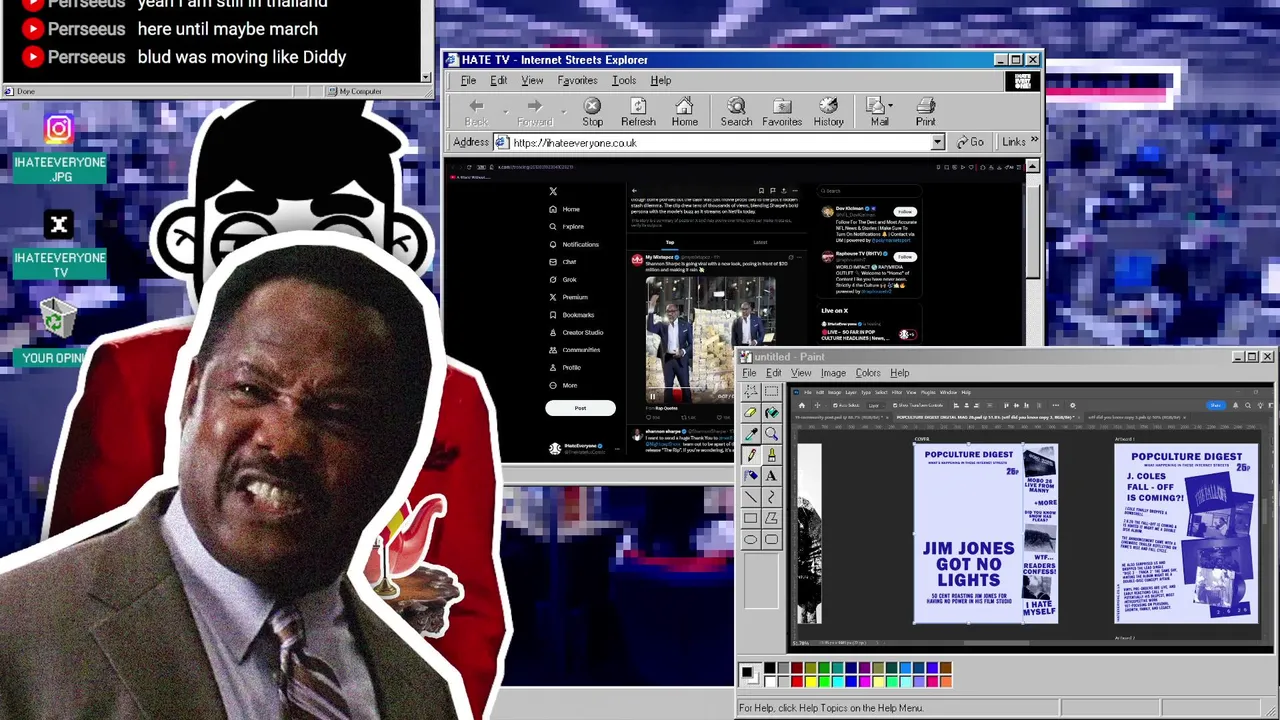The width and height of the screenshot is (1280, 720).
Task: Select the Airbrush spray tool in Paint
Action: [750, 476]
